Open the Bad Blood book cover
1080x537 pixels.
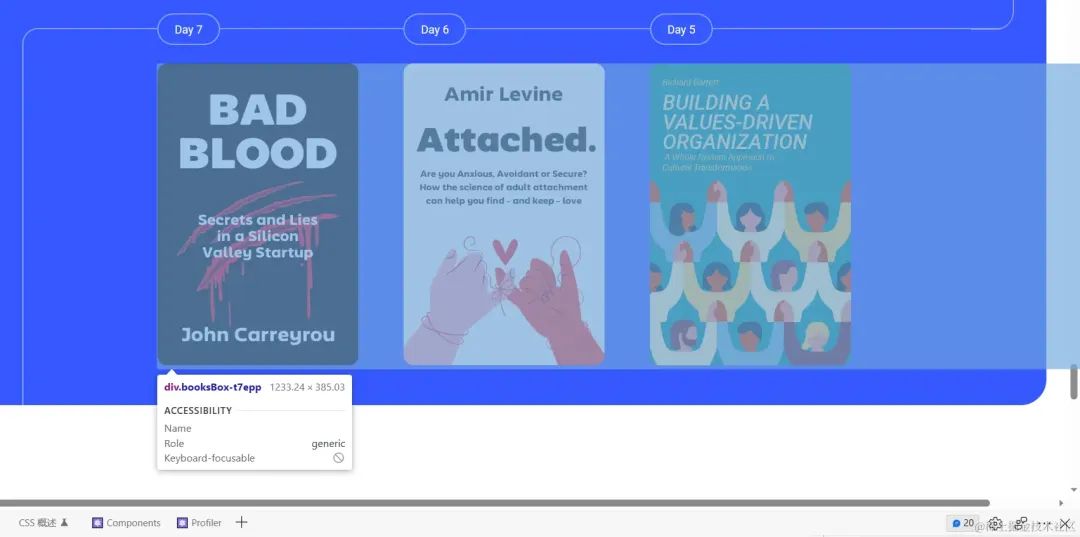(258, 214)
